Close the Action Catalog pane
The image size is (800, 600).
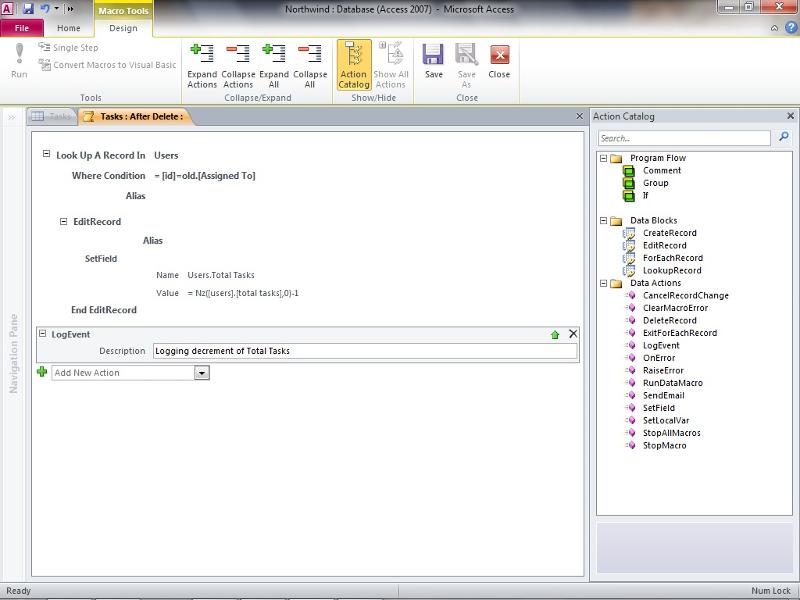click(790, 116)
